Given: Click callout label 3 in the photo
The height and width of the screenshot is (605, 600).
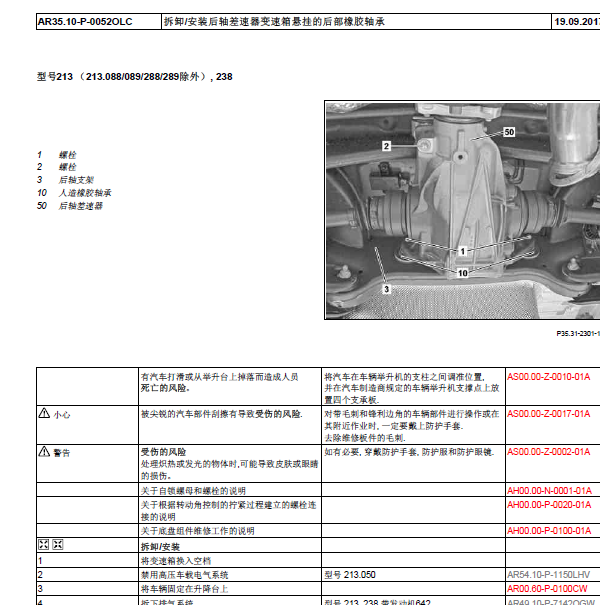Looking at the screenshot, I should pos(386,289).
